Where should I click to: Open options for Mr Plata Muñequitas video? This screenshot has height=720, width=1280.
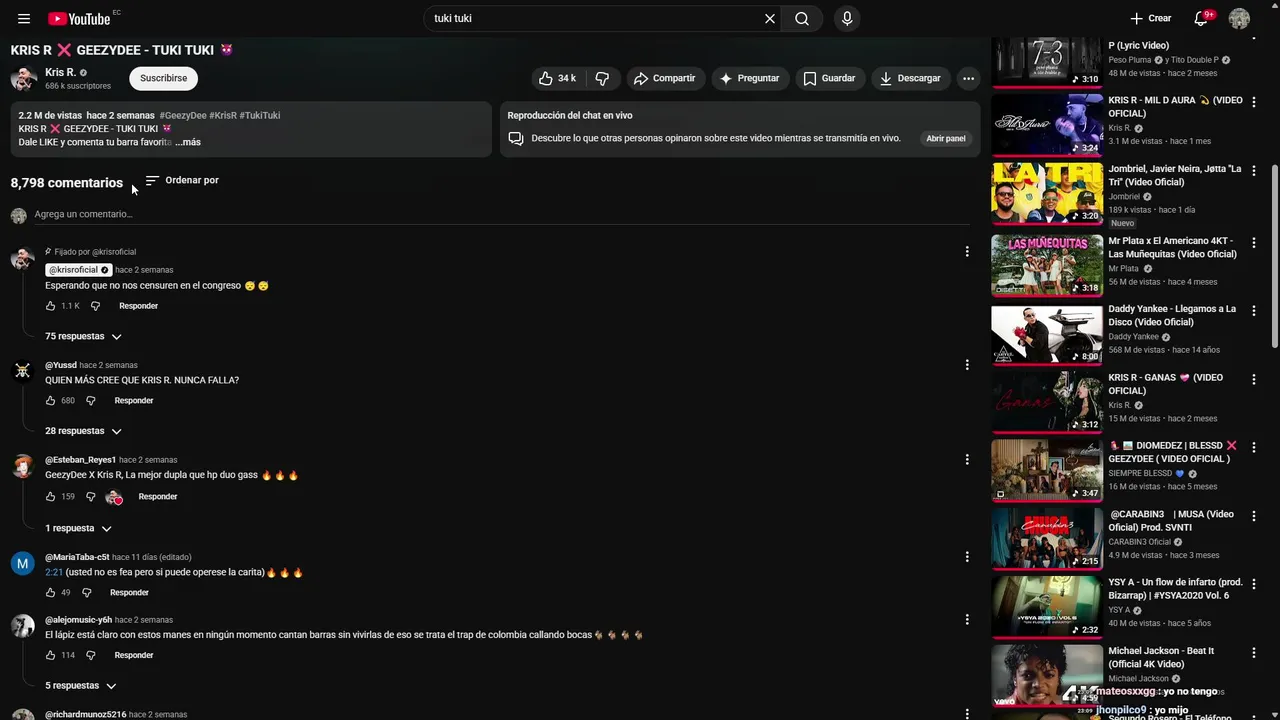1254,243
